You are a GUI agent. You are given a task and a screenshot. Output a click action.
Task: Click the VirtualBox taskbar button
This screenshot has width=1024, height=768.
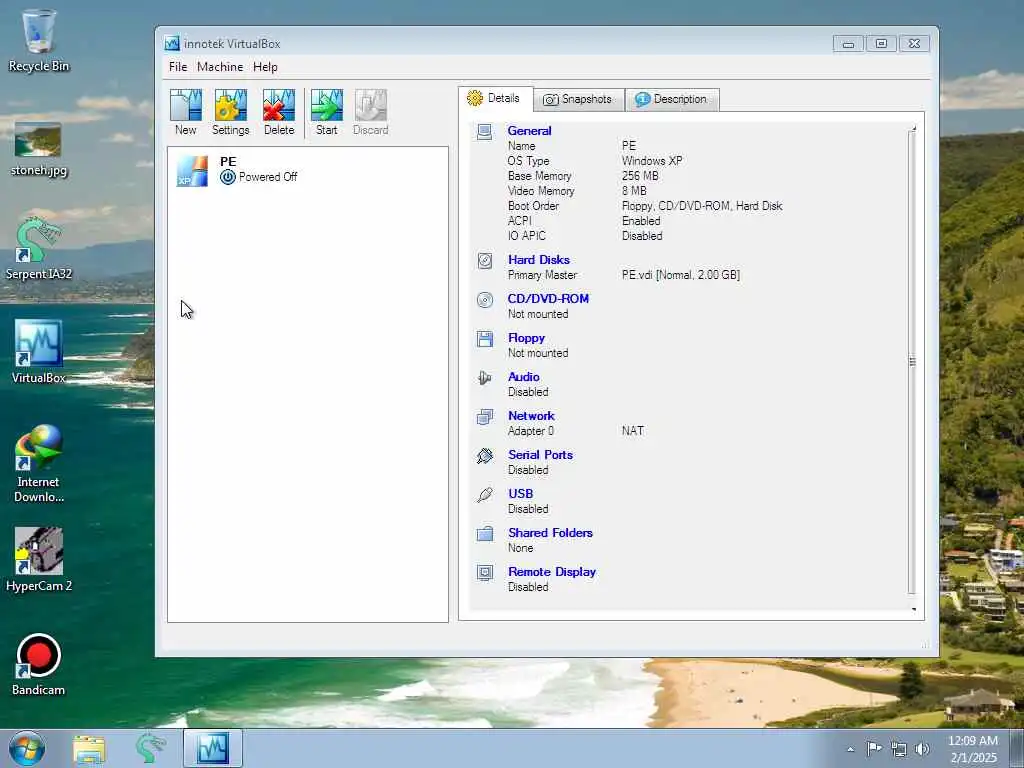(x=213, y=748)
